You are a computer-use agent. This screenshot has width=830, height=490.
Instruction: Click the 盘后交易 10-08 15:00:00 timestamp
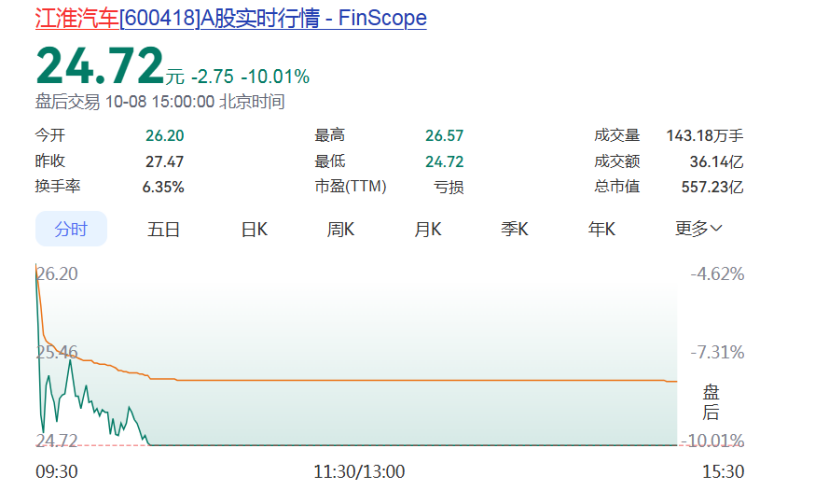160,101
